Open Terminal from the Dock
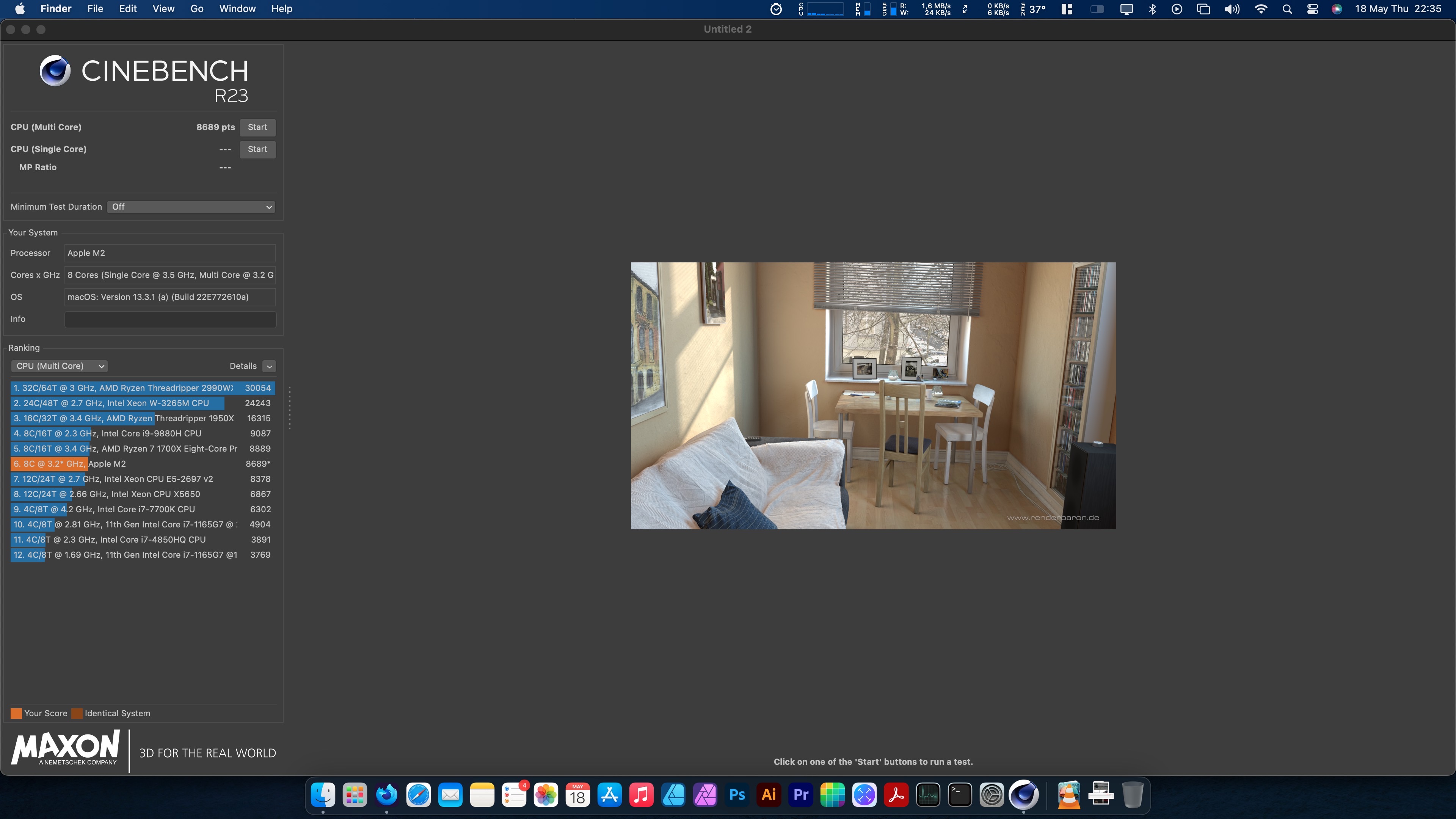 [x=960, y=795]
